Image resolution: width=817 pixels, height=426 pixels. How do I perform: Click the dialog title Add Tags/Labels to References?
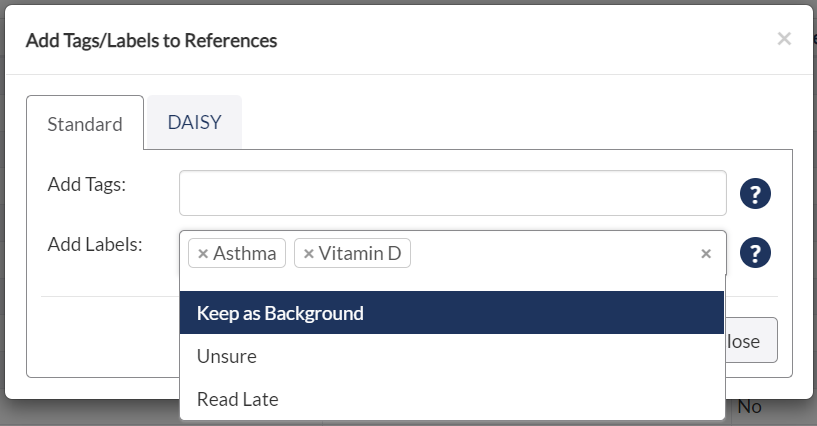click(152, 41)
